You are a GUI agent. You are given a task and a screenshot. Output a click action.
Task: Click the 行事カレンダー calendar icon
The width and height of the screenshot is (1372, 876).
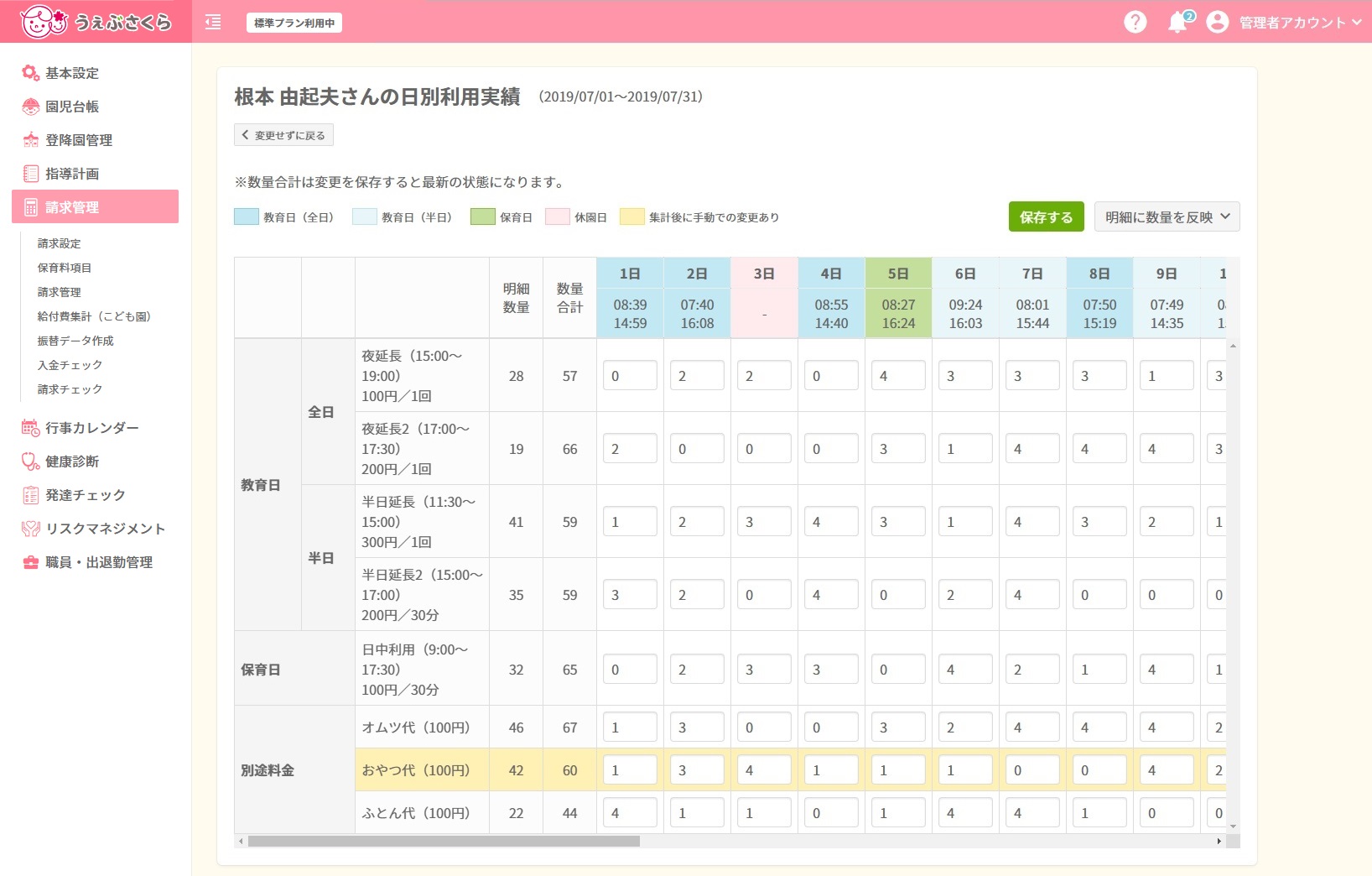pyautogui.click(x=31, y=428)
